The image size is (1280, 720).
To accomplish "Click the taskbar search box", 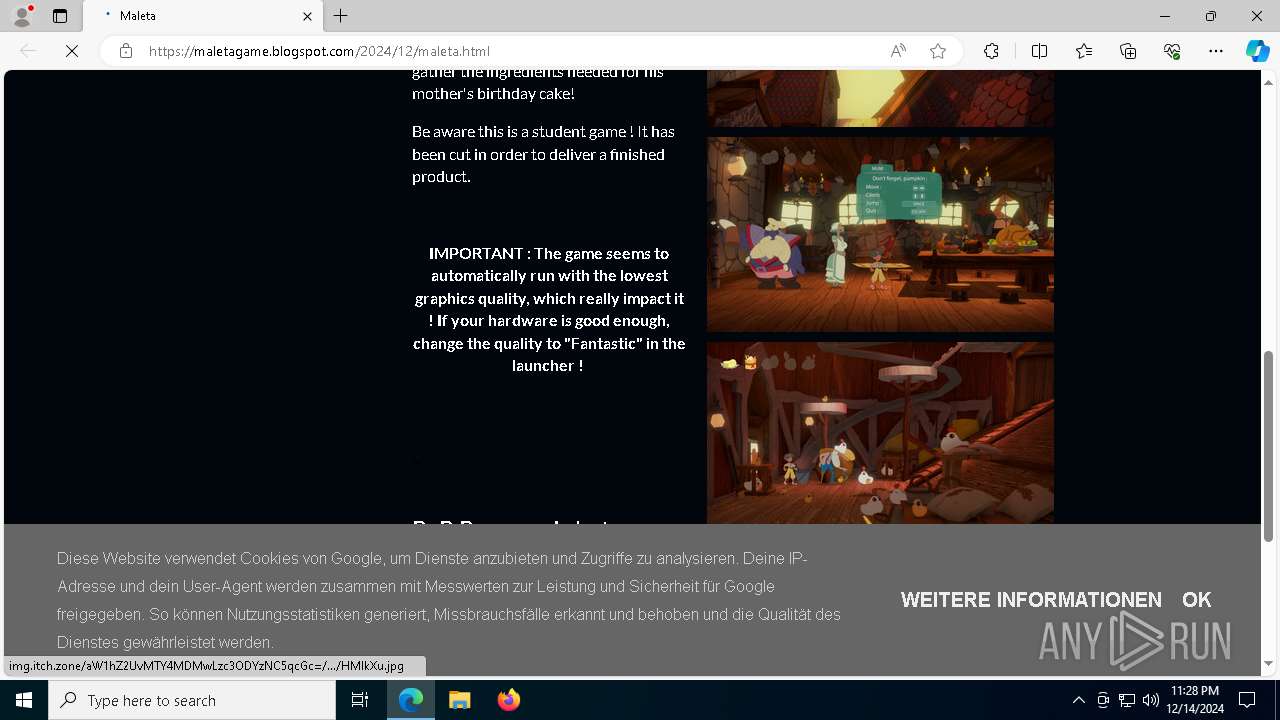I will click(192, 700).
